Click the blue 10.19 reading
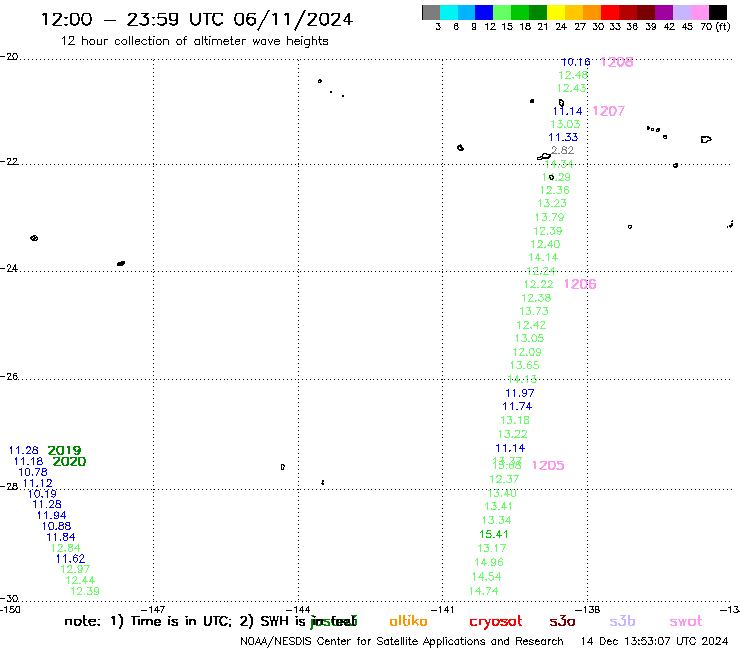The height and width of the screenshot is (650, 740). pos(42,494)
